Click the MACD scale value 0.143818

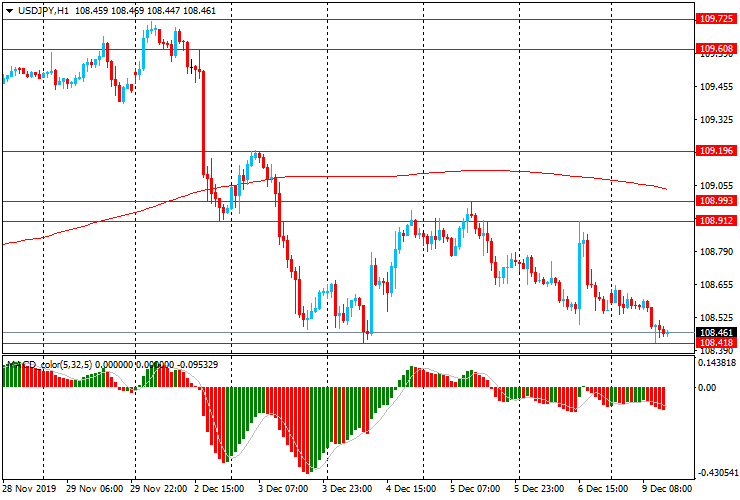pos(717,363)
